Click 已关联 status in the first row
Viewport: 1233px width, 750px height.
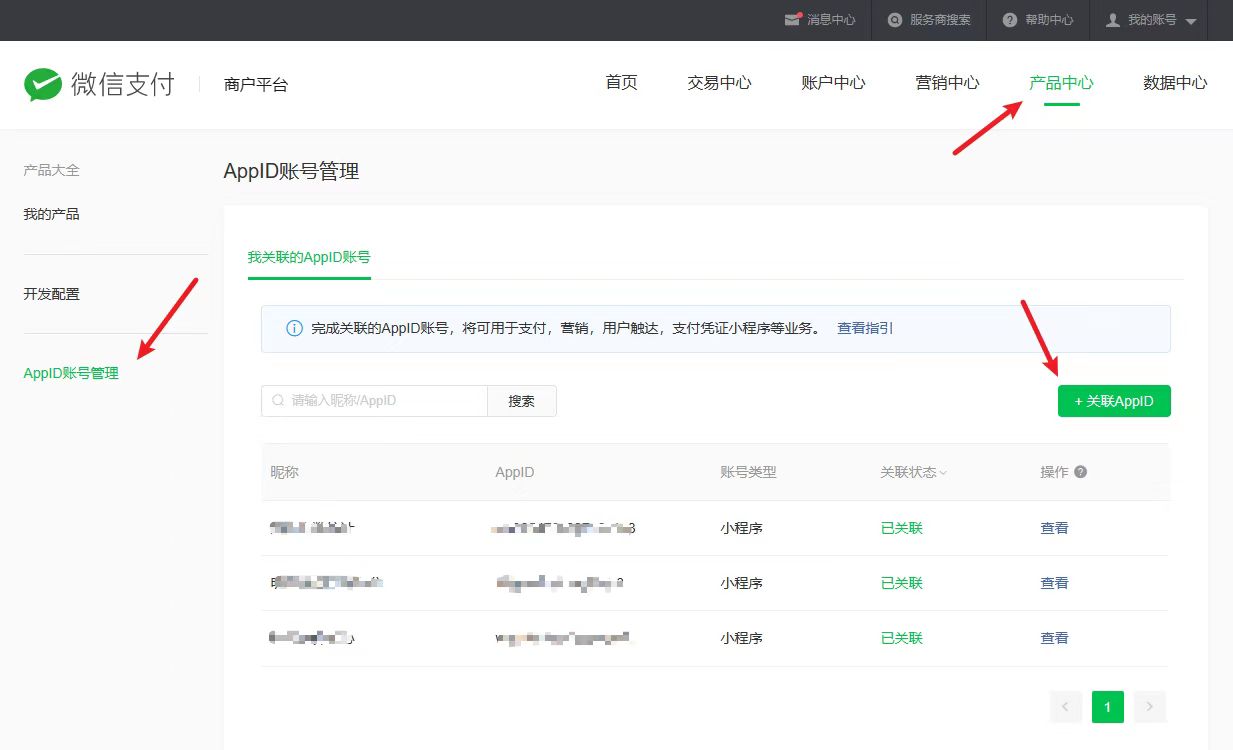[x=901, y=528]
